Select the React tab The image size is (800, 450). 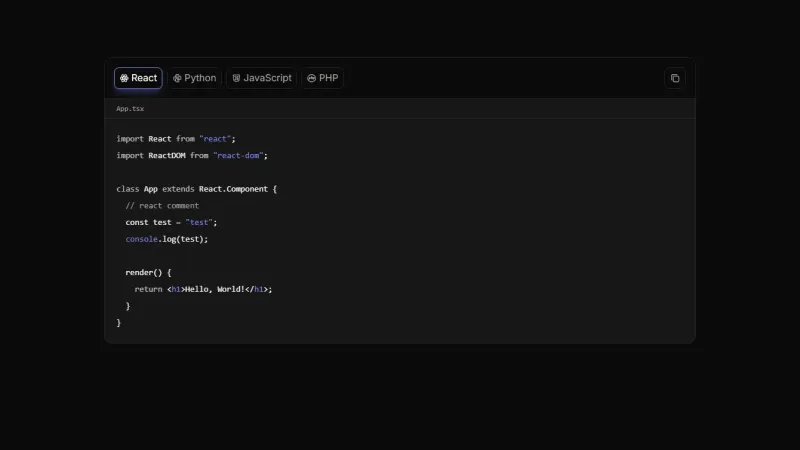(138, 78)
